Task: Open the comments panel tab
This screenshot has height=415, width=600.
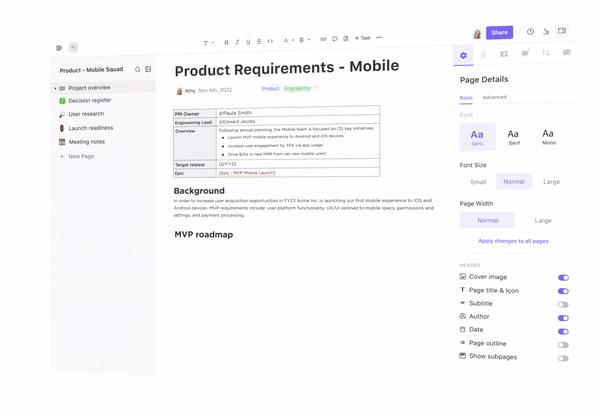Action: point(525,53)
